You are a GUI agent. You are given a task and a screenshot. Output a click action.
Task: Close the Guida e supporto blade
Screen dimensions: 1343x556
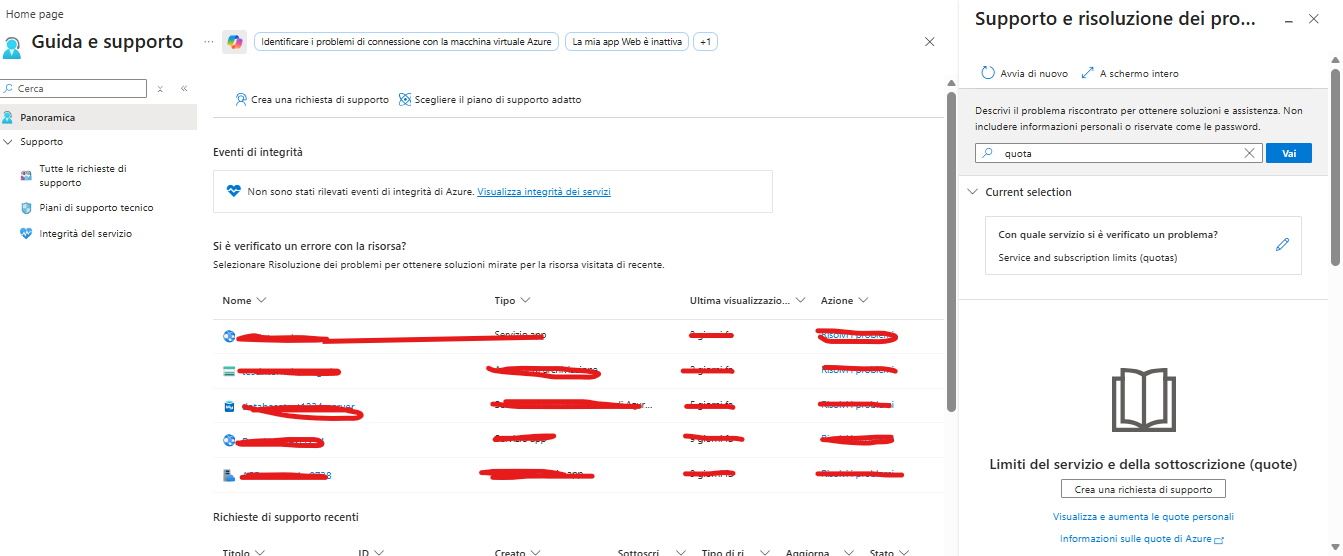[x=930, y=42]
